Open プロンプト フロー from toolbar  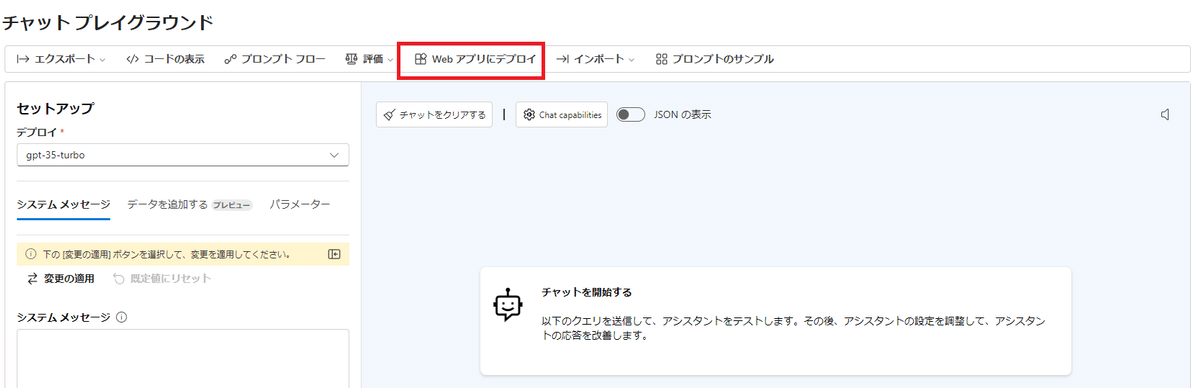(x=275, y=59)
